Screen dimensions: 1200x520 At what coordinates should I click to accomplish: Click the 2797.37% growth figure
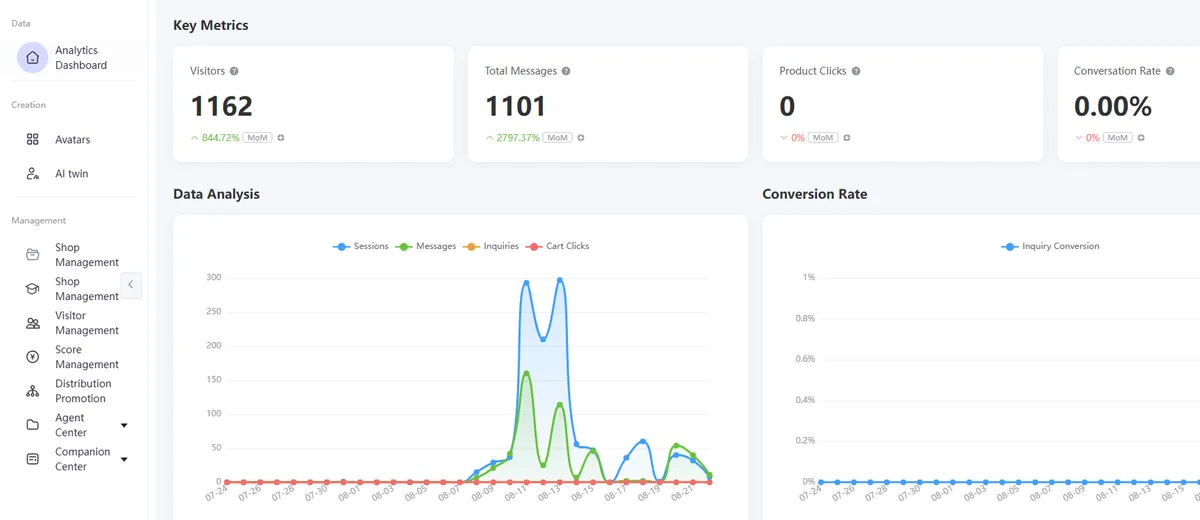pos(518,137)
